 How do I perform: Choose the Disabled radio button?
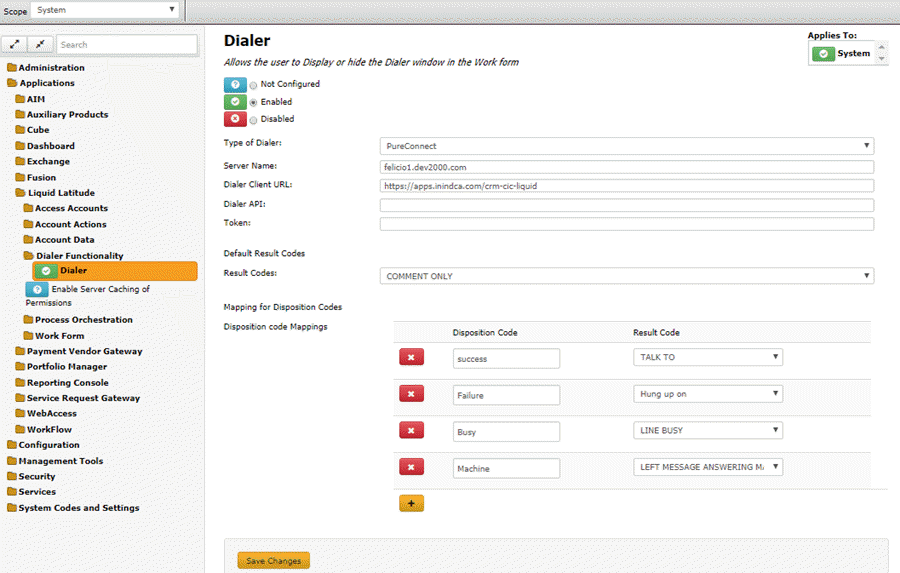pos(253,119)
